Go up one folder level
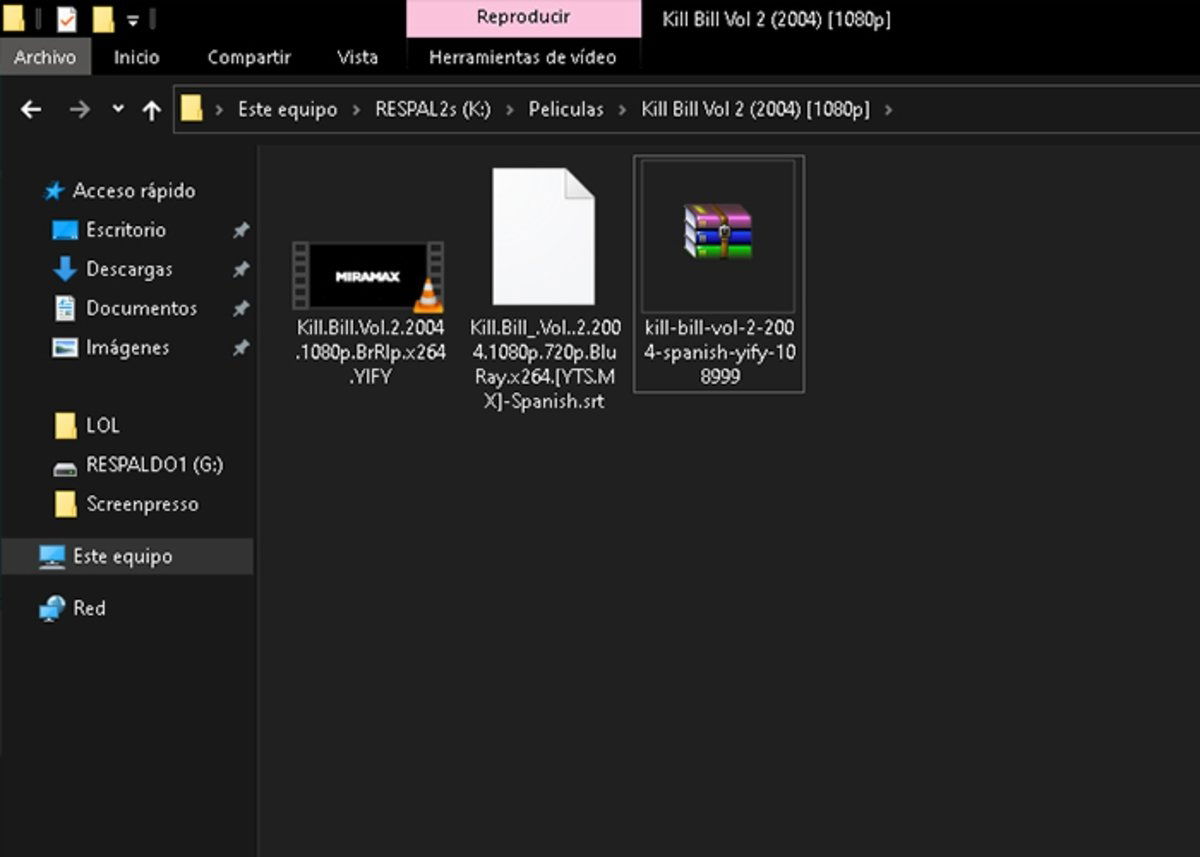Viewport: 1200px width, 857px height. pyautogui.click(x=151, y=110)
